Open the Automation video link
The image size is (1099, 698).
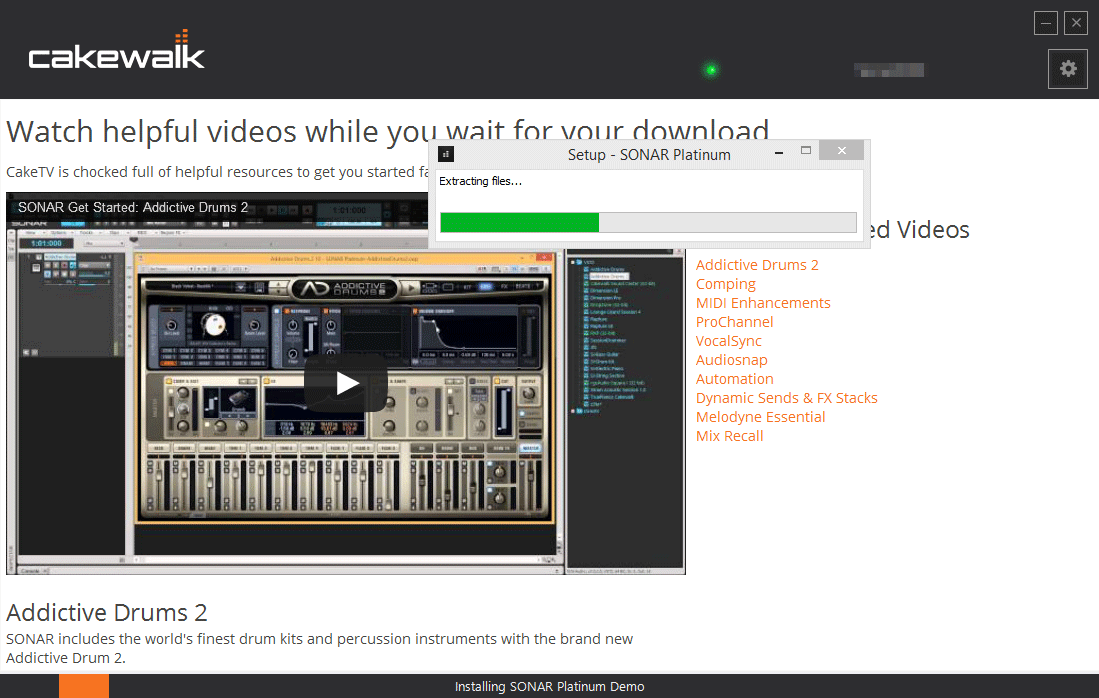[734, 379]
